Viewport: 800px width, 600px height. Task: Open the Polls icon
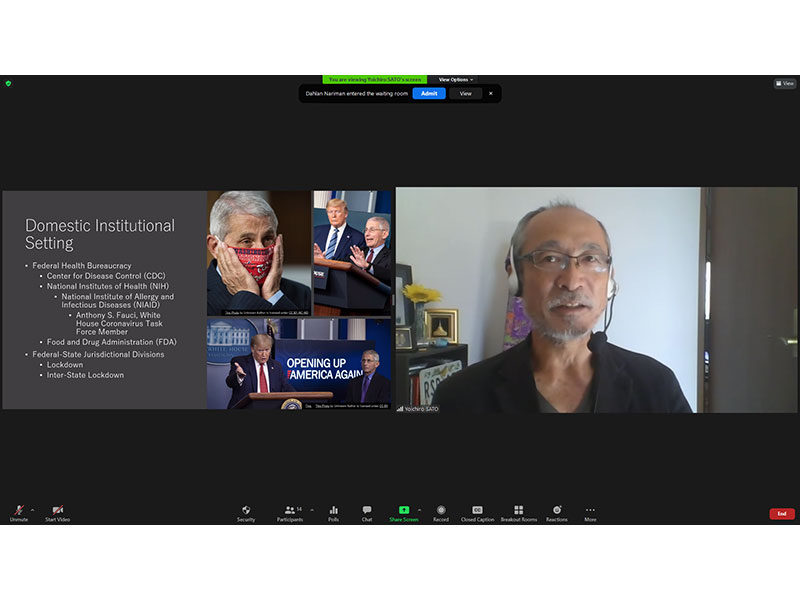point(334,511)
